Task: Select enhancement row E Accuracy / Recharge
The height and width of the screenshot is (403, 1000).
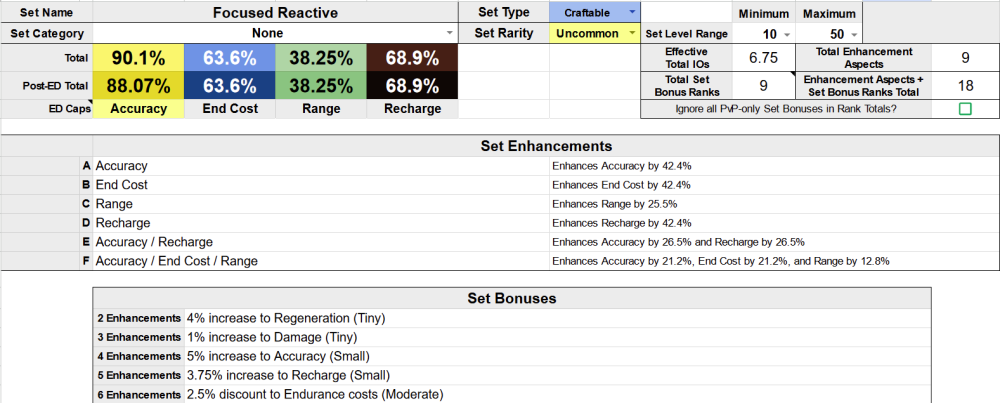Action: tap(320, 242)
